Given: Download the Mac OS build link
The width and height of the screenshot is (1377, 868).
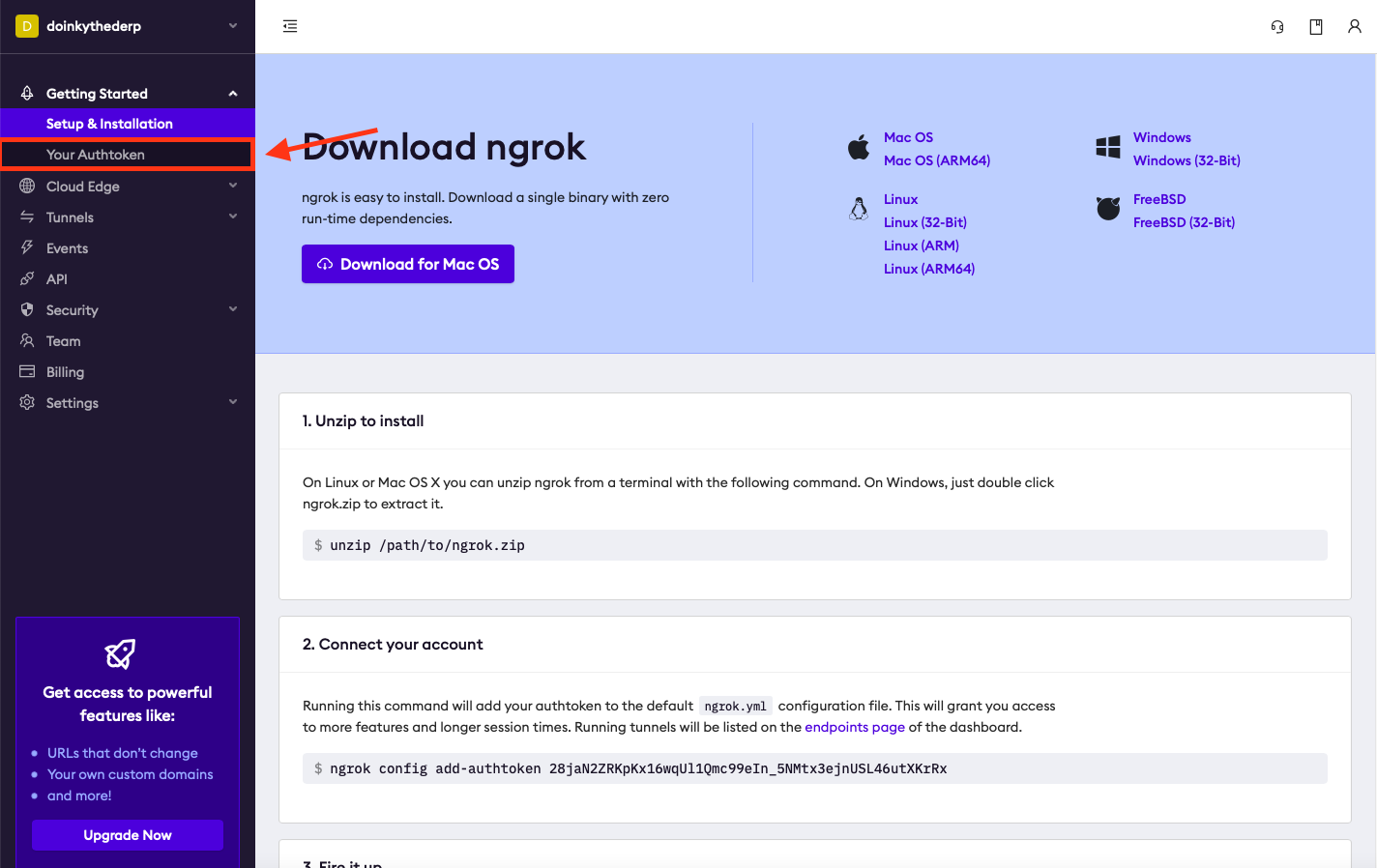Looking at the screenshot, I should [x=908, y=137].
